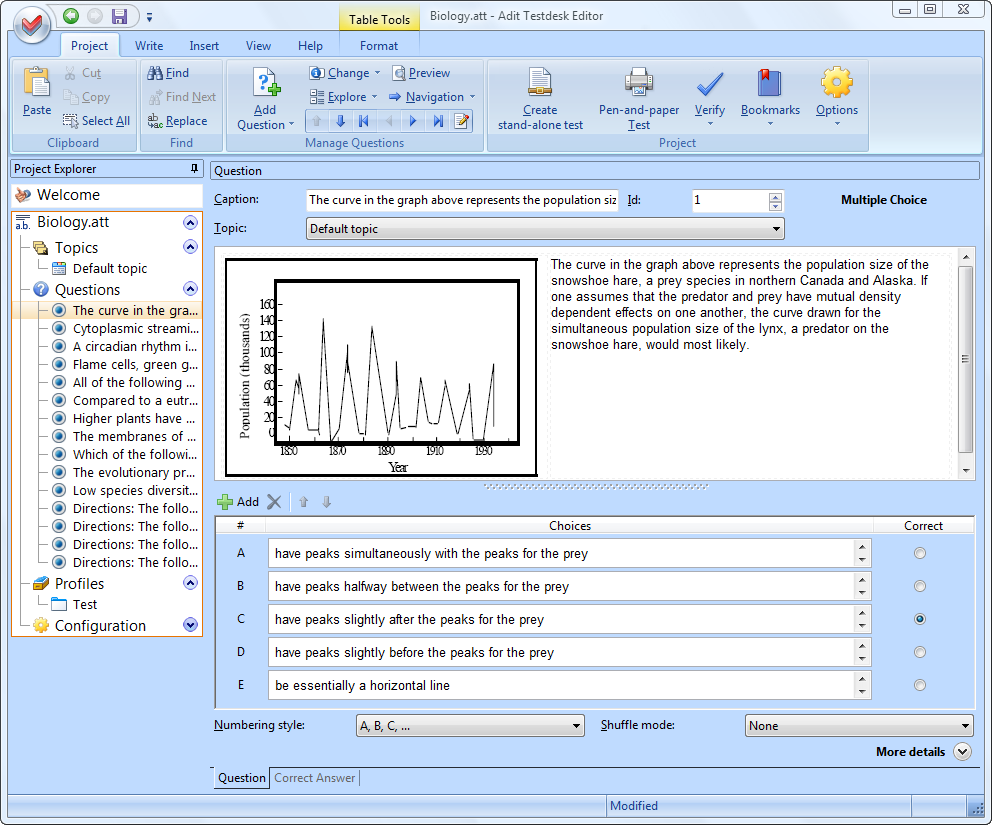This screenshot has height=825, width=992.
Task: Click the edit question pencil icon
Action: coord(462,121)
